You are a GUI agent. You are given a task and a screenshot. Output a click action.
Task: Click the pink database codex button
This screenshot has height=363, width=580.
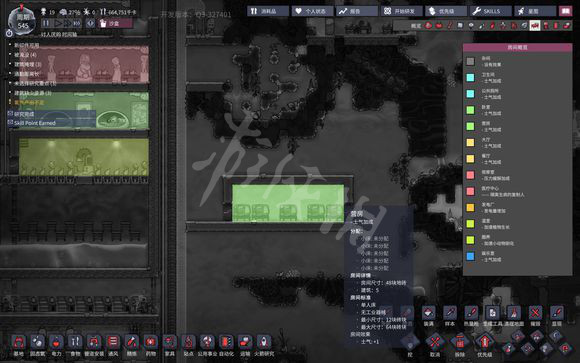(565, 11)
